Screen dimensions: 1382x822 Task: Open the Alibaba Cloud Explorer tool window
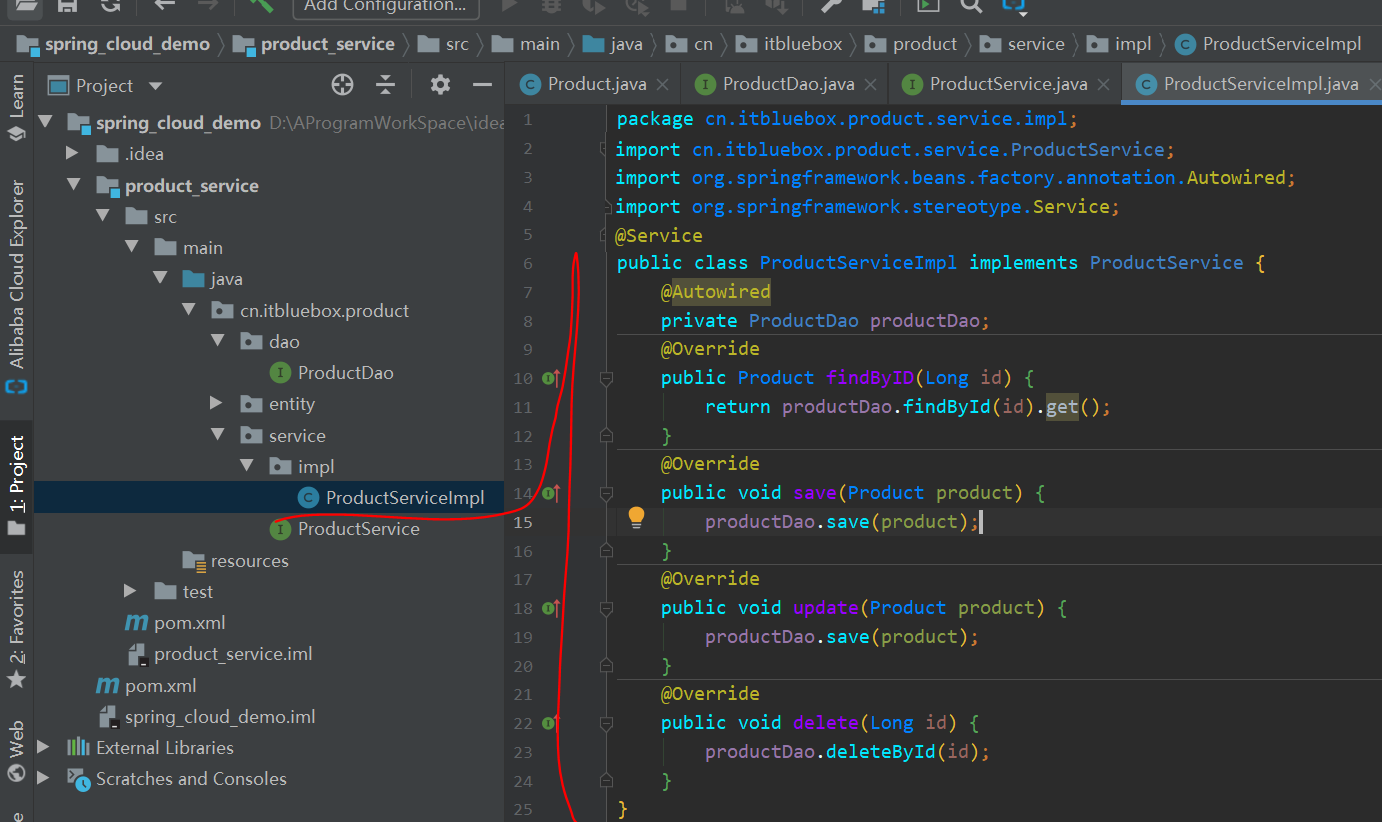pos(16,285)
